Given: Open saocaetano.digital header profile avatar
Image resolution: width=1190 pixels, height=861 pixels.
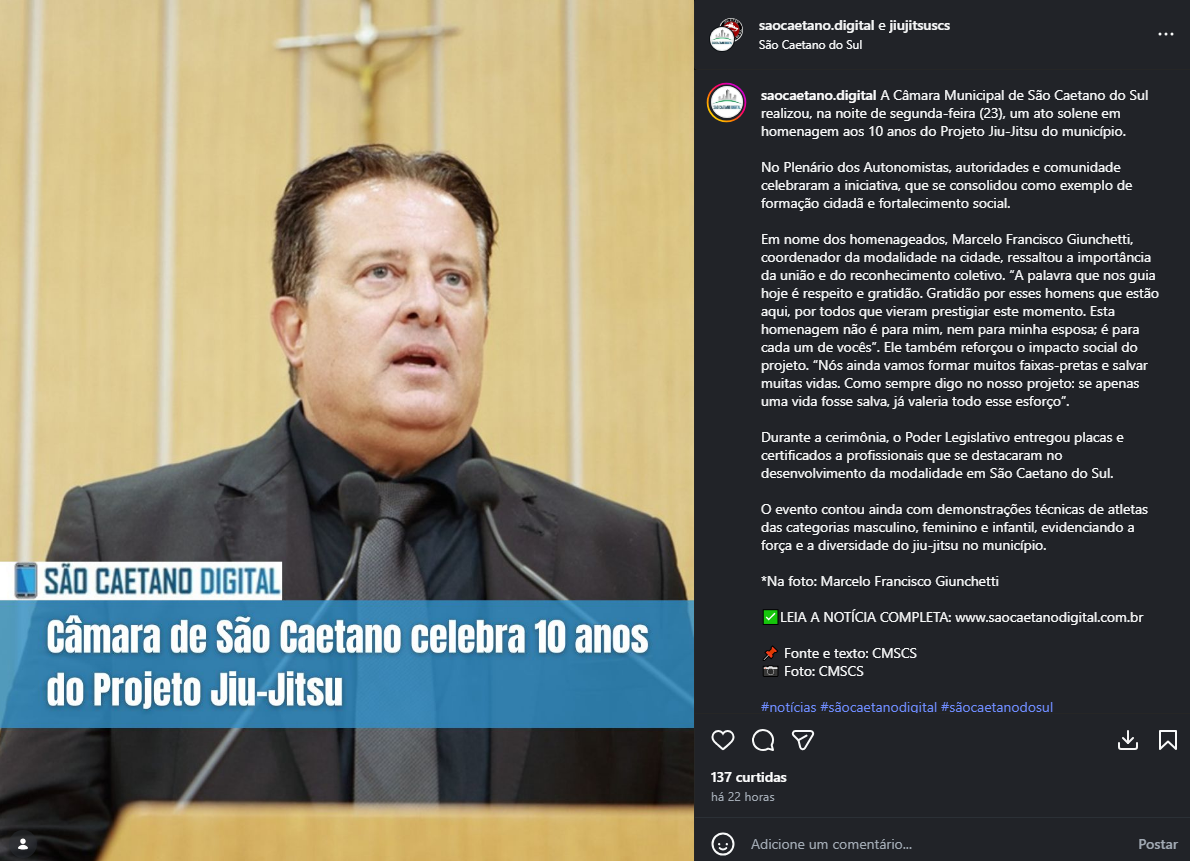Looking at the screenshot, I should (x=726, y=34).
